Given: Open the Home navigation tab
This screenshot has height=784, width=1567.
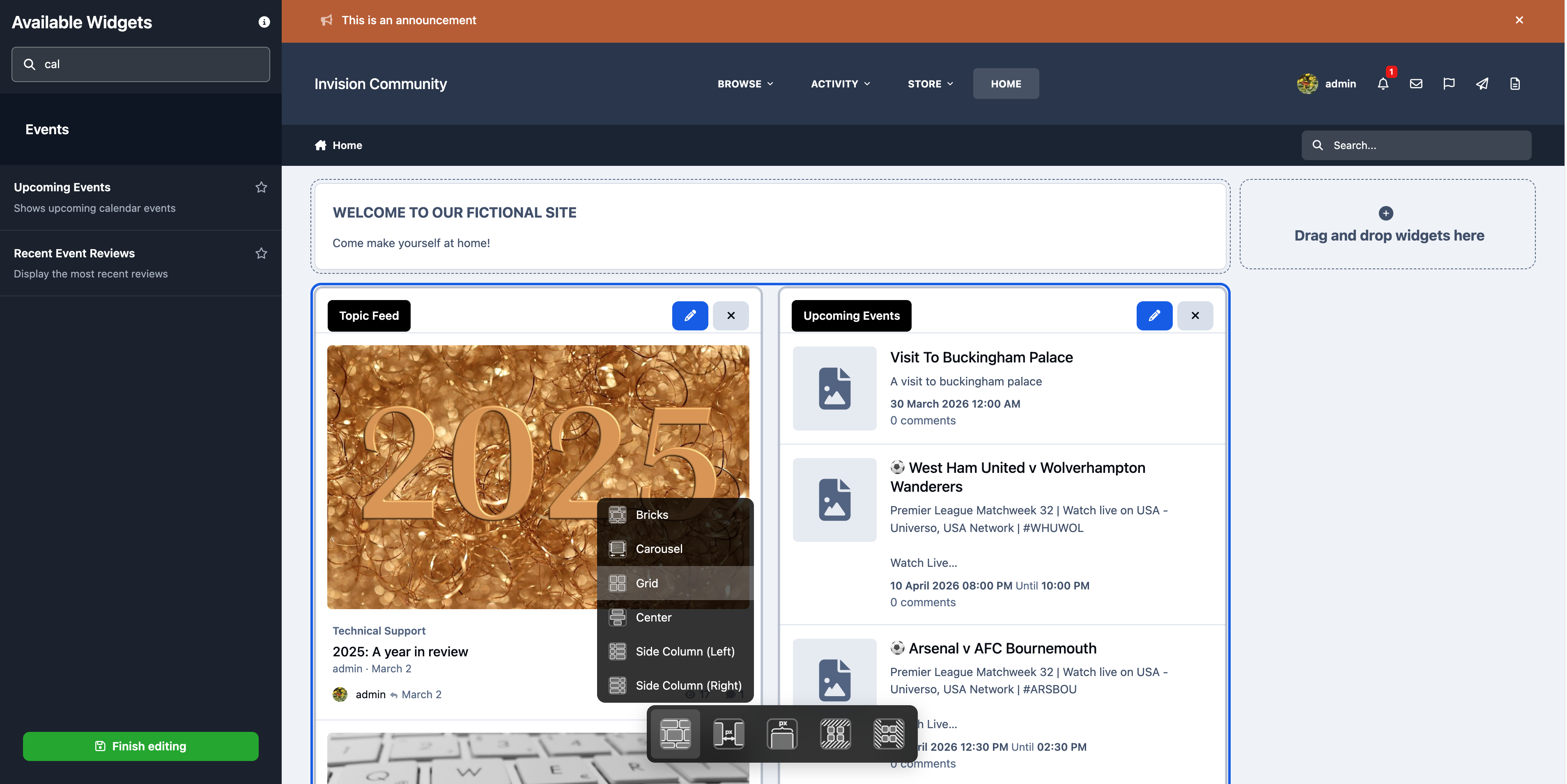Looking at the screenshot, I should [x=1006, y=84].
